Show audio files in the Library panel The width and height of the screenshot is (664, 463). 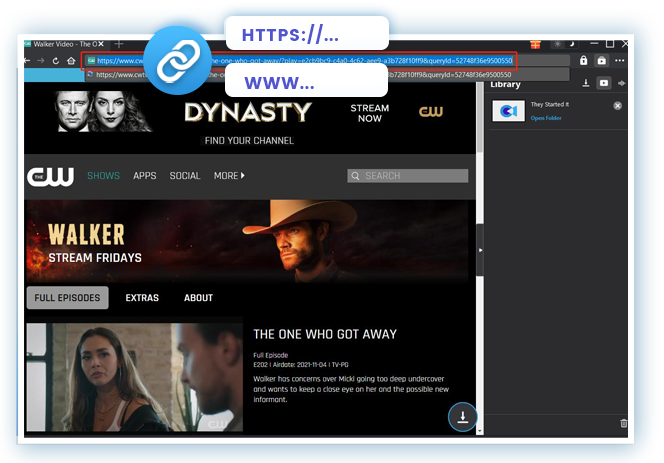click(x=621, y=83)
